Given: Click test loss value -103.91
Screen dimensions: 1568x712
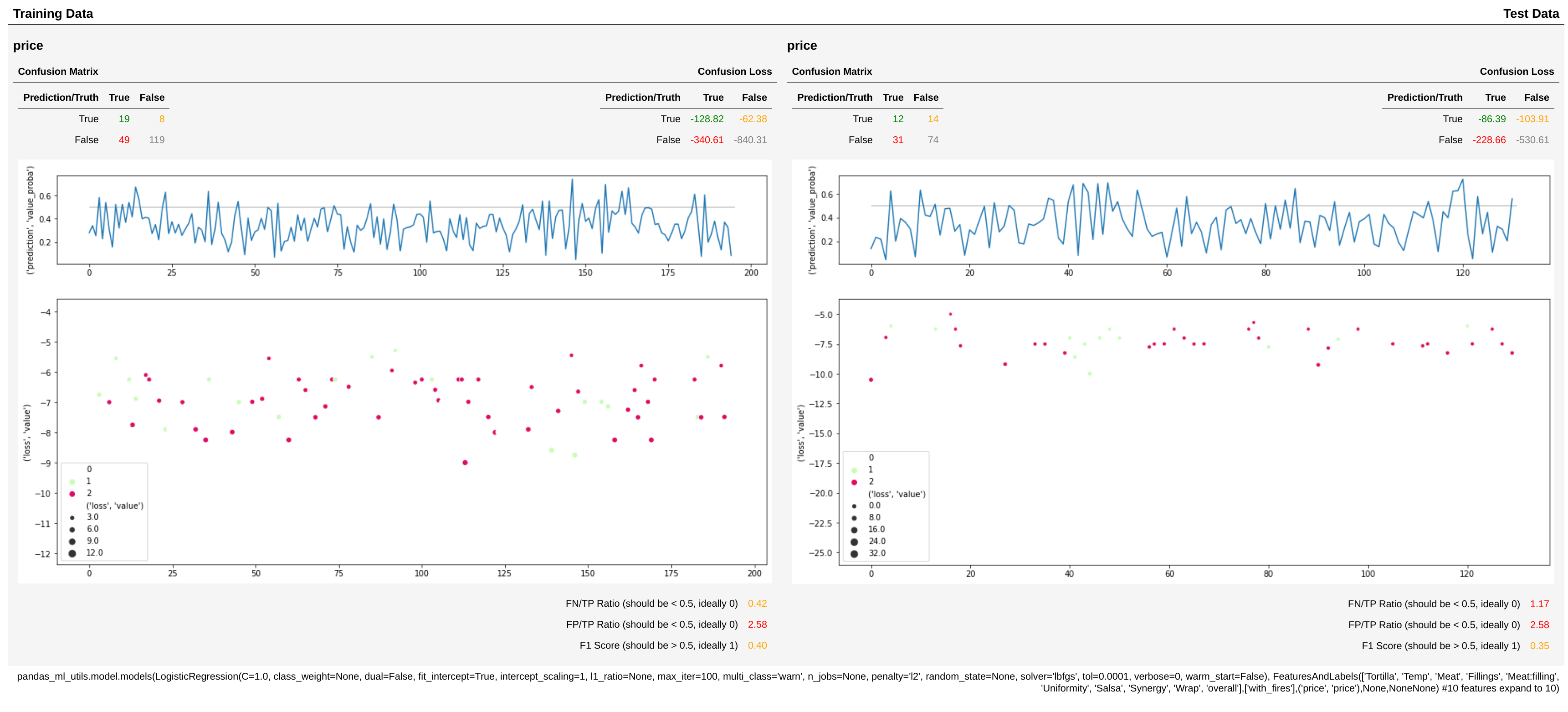Looking at the screenshot, I should point(1532,119).
